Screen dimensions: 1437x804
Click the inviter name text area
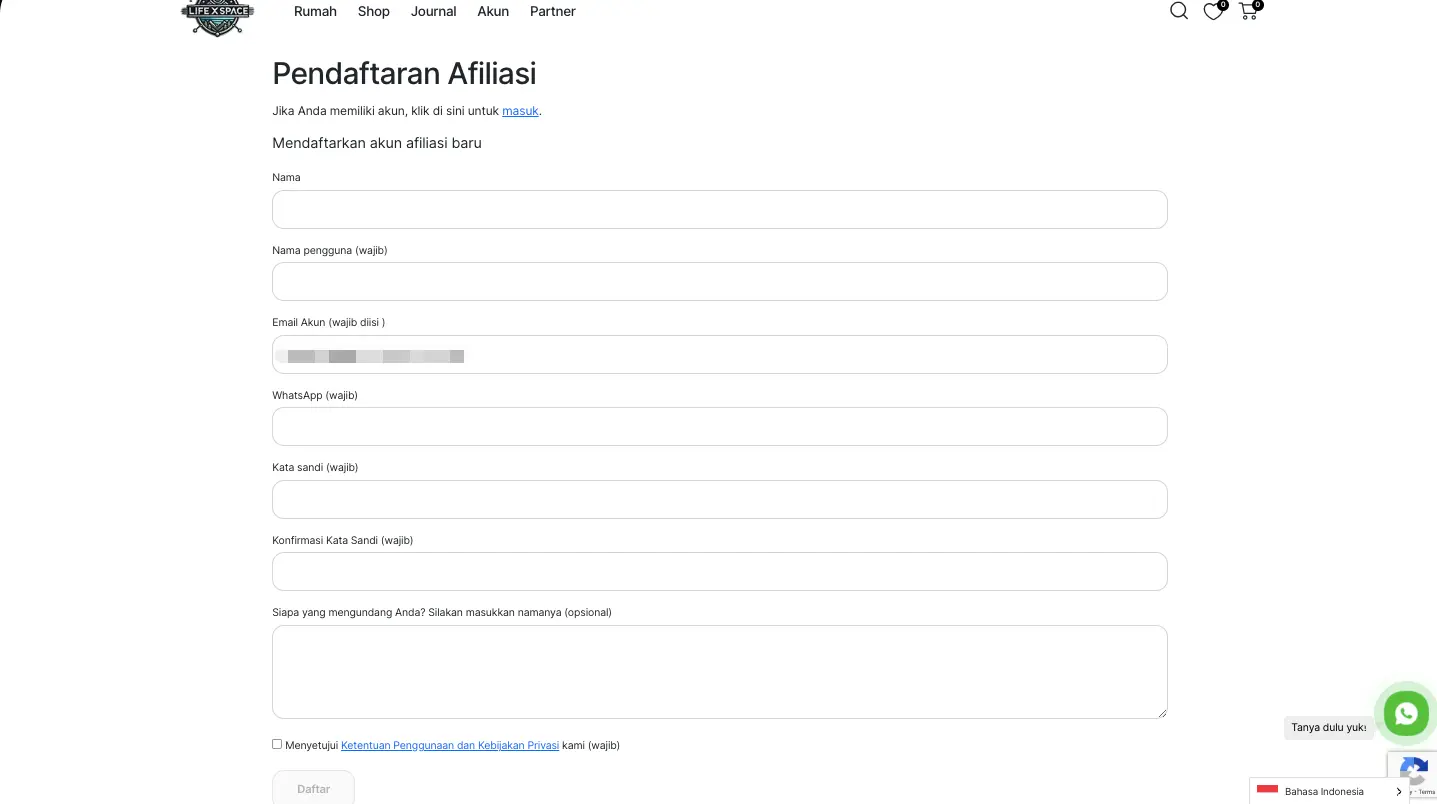(720, 672)
